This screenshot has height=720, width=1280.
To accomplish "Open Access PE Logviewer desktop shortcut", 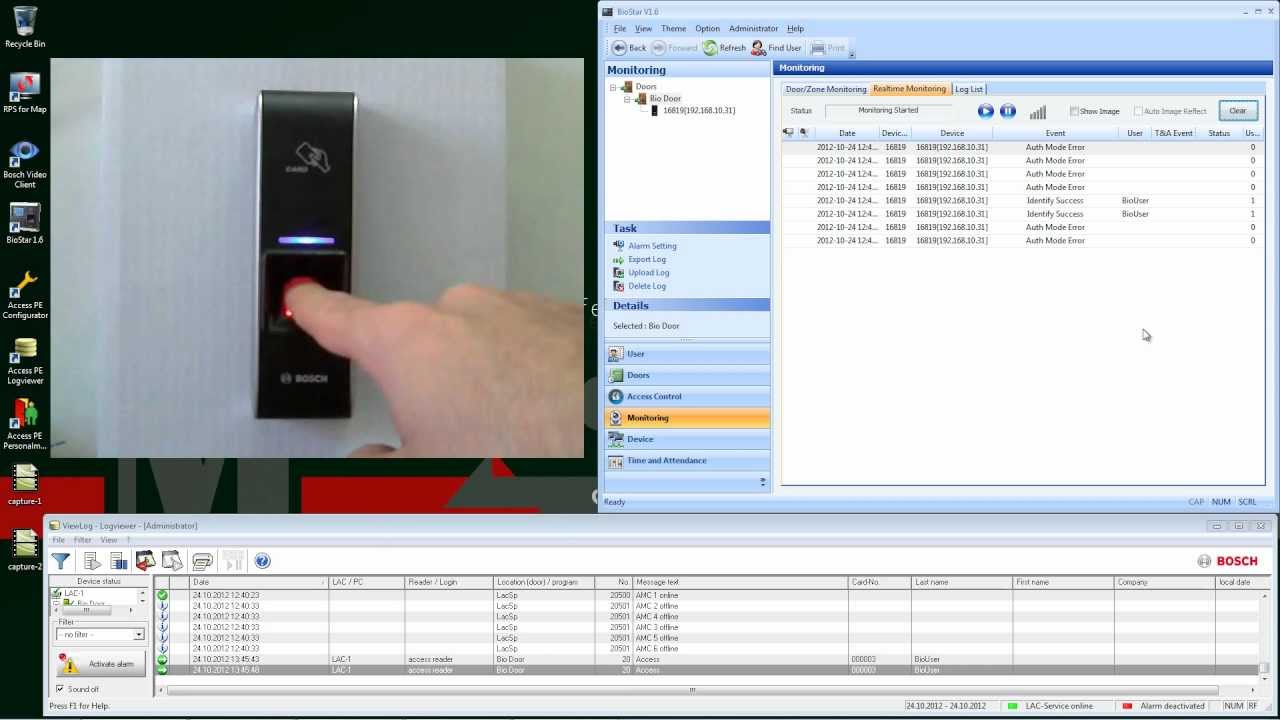I will (25, 360).
